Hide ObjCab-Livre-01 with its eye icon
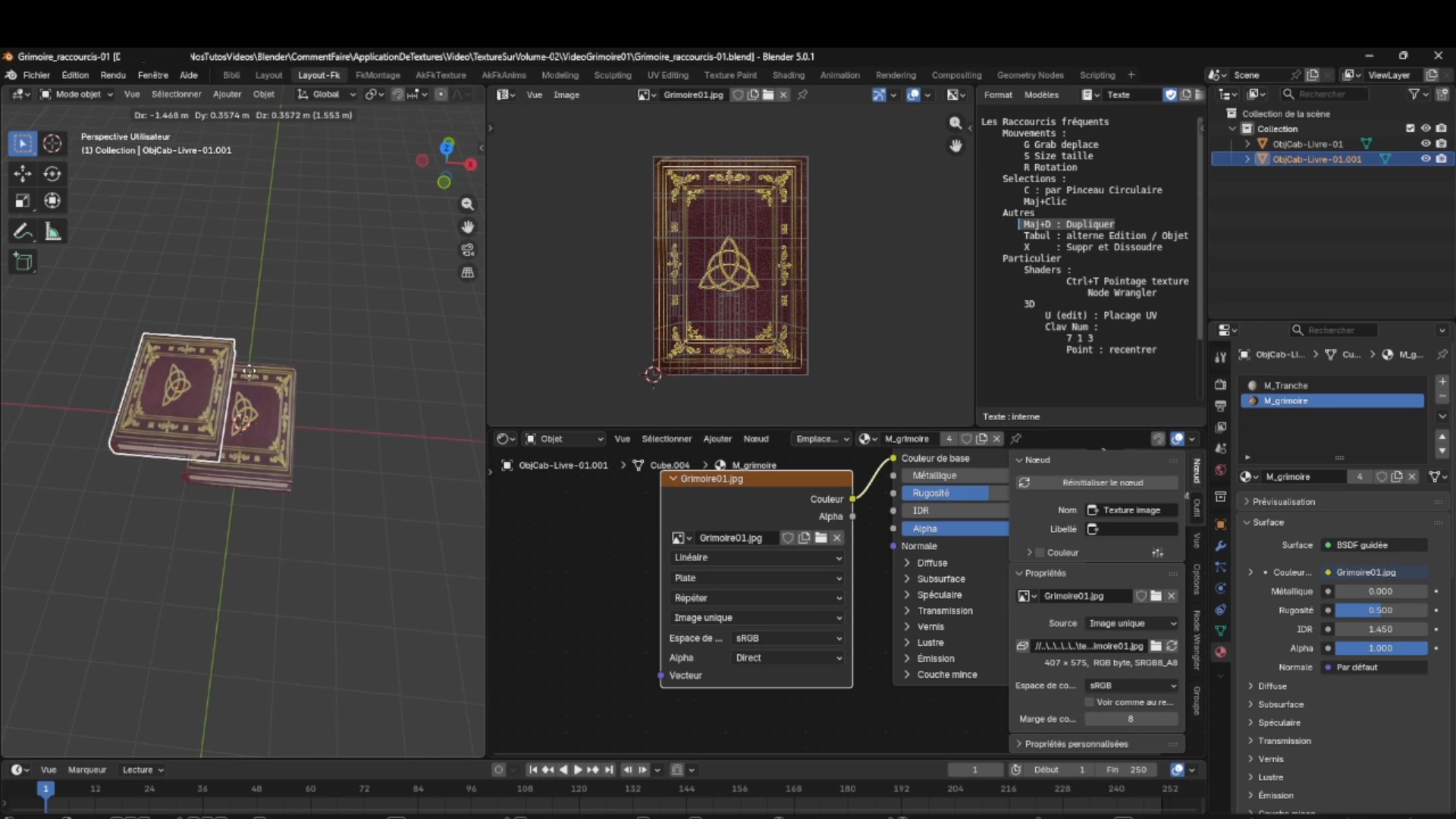This screenshot has height=819, width=1456. [x=1425, y=143]
